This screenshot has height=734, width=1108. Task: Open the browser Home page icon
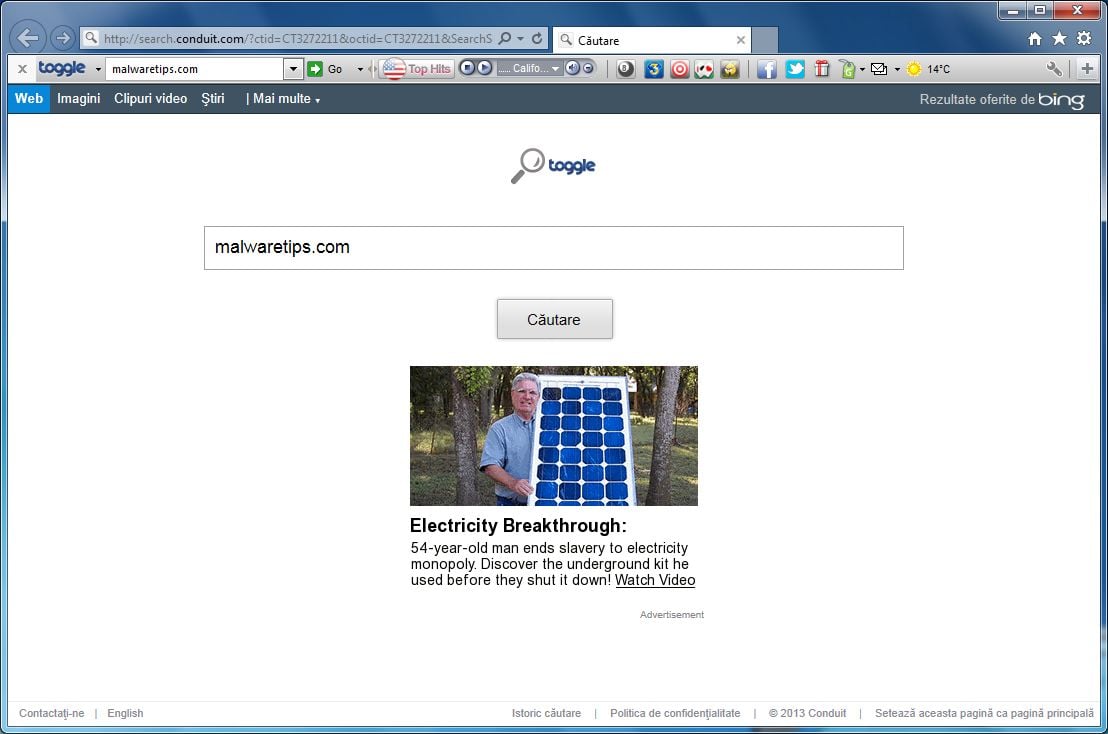point(1035,39)
